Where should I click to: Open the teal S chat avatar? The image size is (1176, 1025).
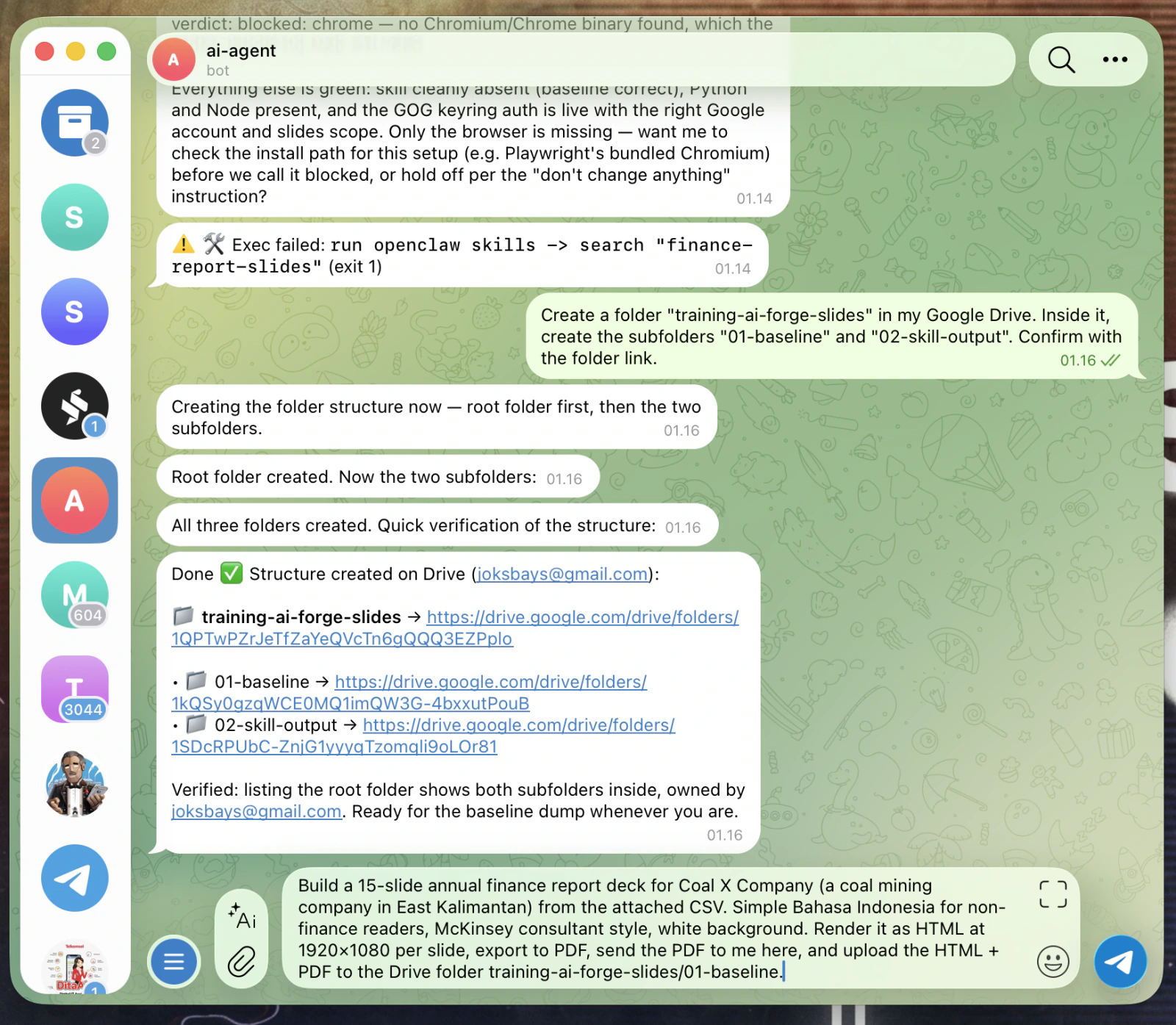click(74, 217)
